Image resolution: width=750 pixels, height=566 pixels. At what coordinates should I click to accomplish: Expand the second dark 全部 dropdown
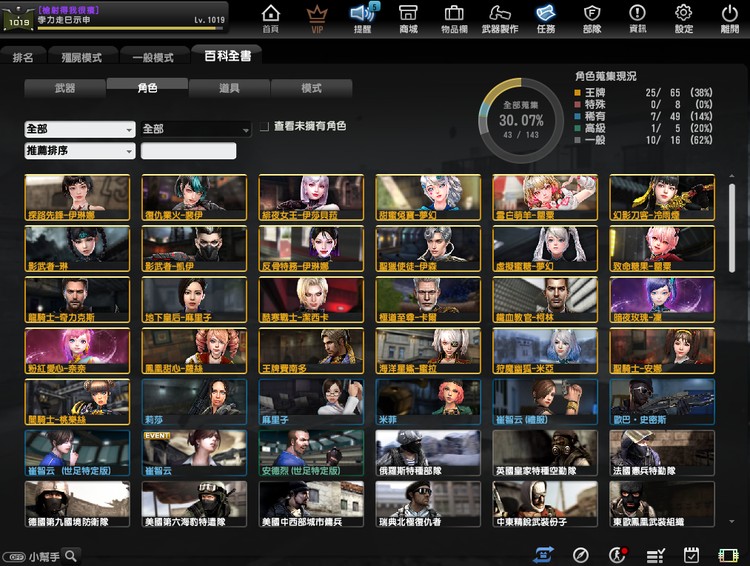click(x=196, y=129)
